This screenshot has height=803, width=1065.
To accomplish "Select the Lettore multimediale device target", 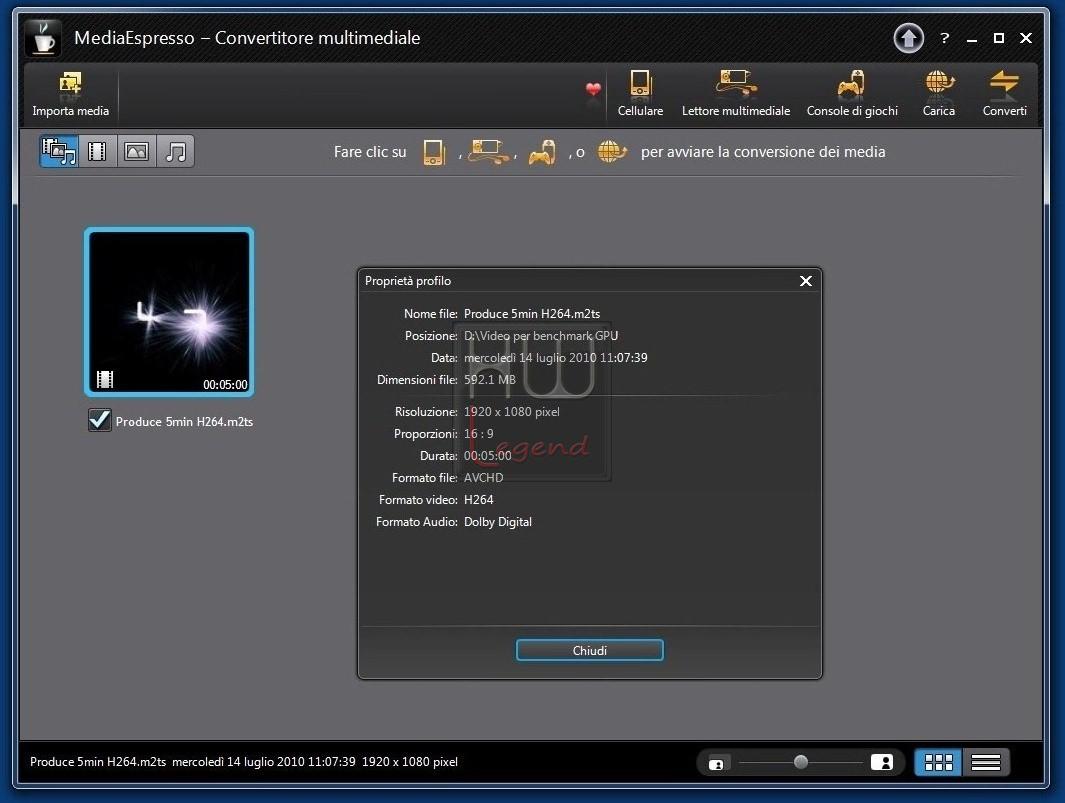I will click(x=736, y=94).
